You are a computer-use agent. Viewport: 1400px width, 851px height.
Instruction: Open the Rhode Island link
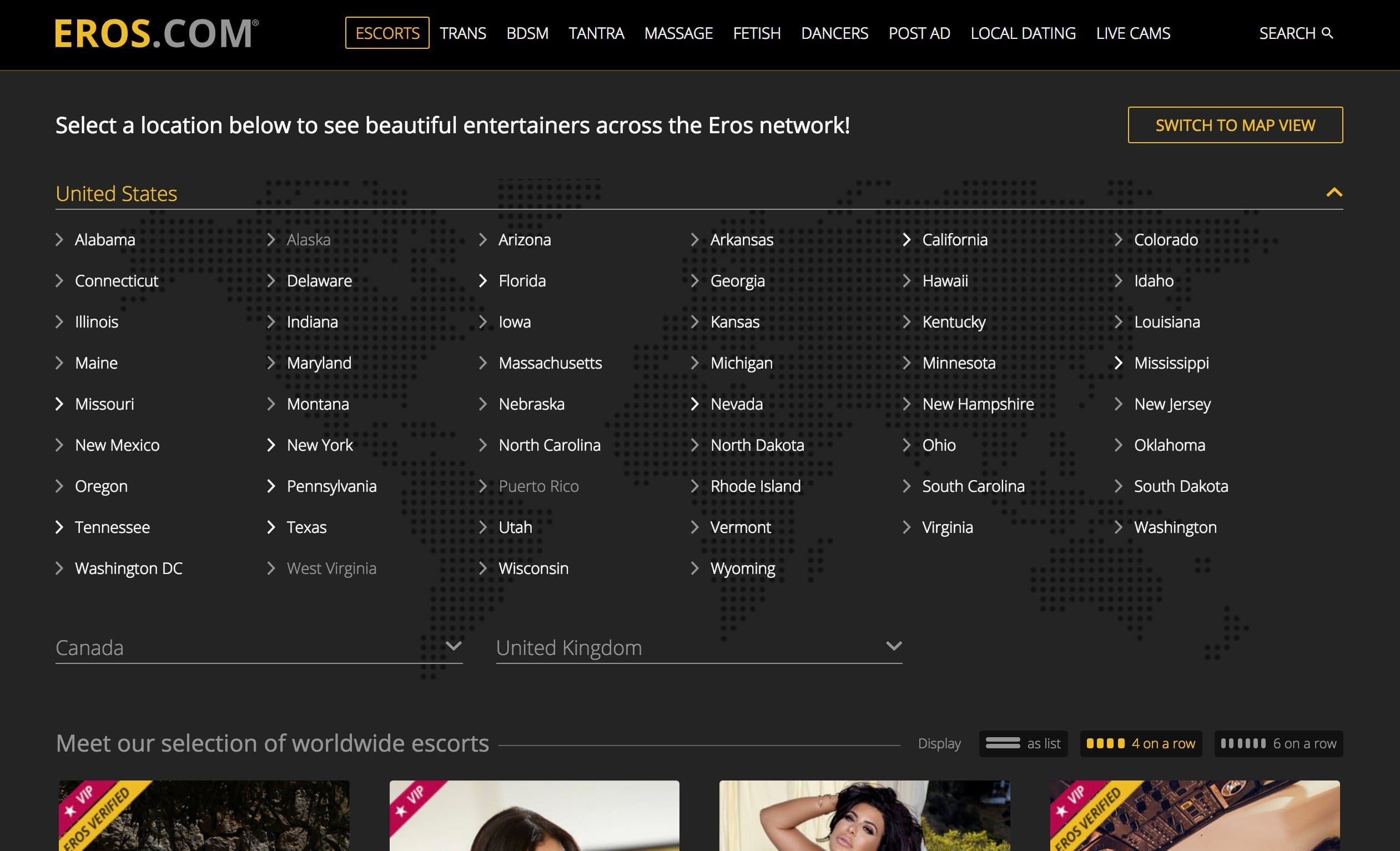click(755, 486)
